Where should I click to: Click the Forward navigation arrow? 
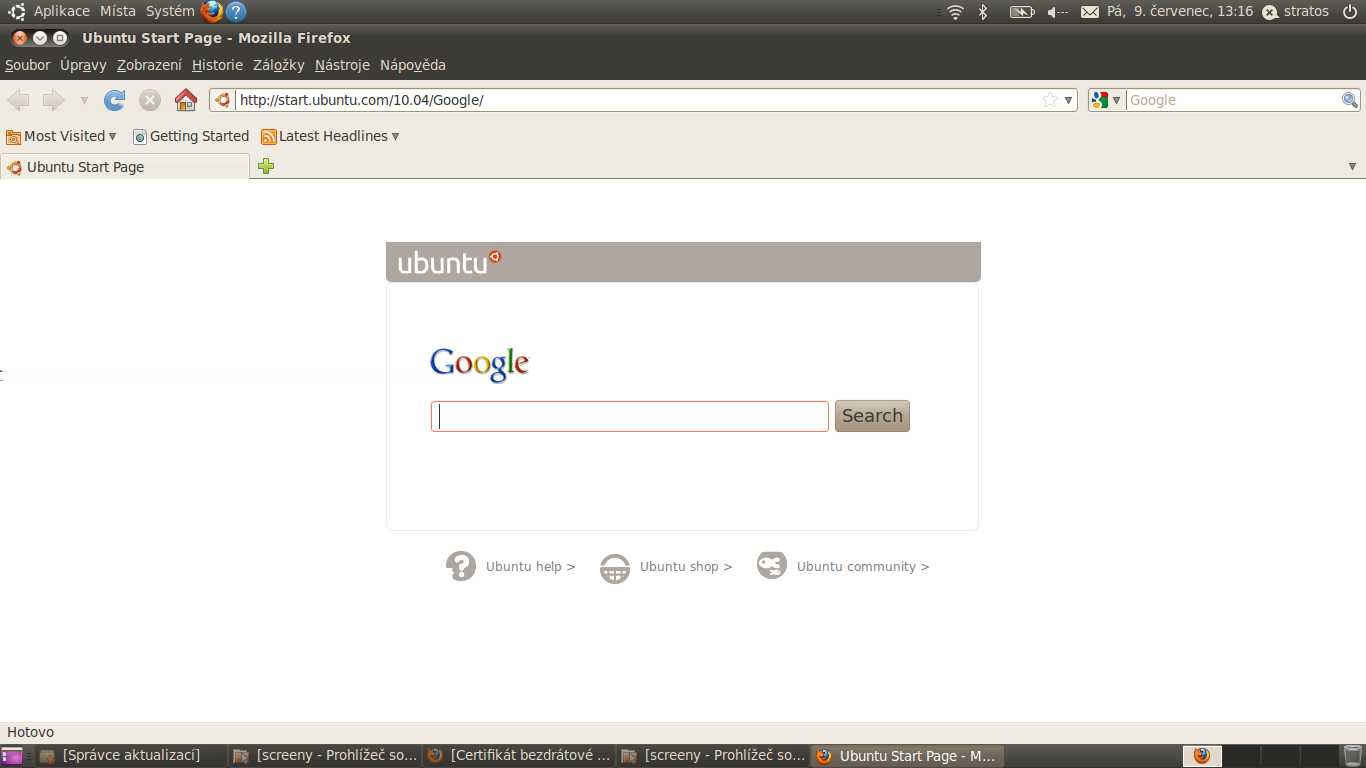click(53, 100)
